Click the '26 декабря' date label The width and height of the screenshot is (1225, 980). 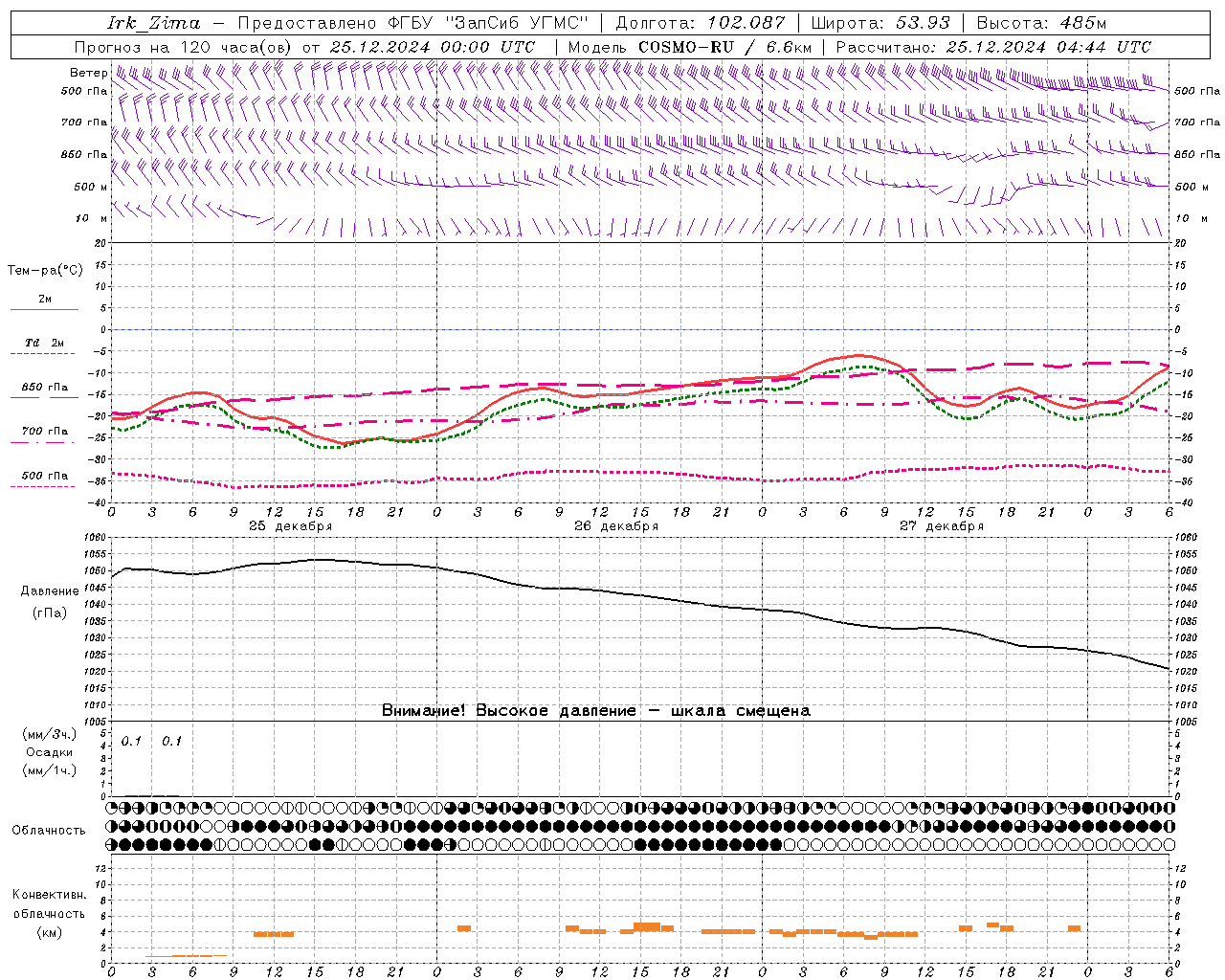pos(616,526)
